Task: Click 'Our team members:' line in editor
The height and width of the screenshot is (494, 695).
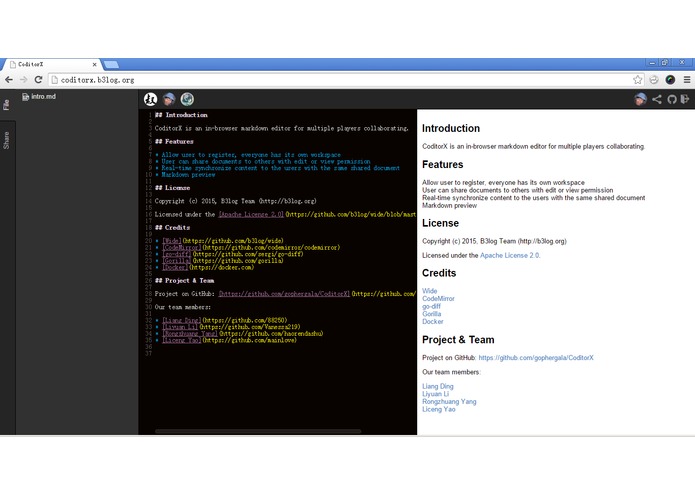Action: point(183,307)
